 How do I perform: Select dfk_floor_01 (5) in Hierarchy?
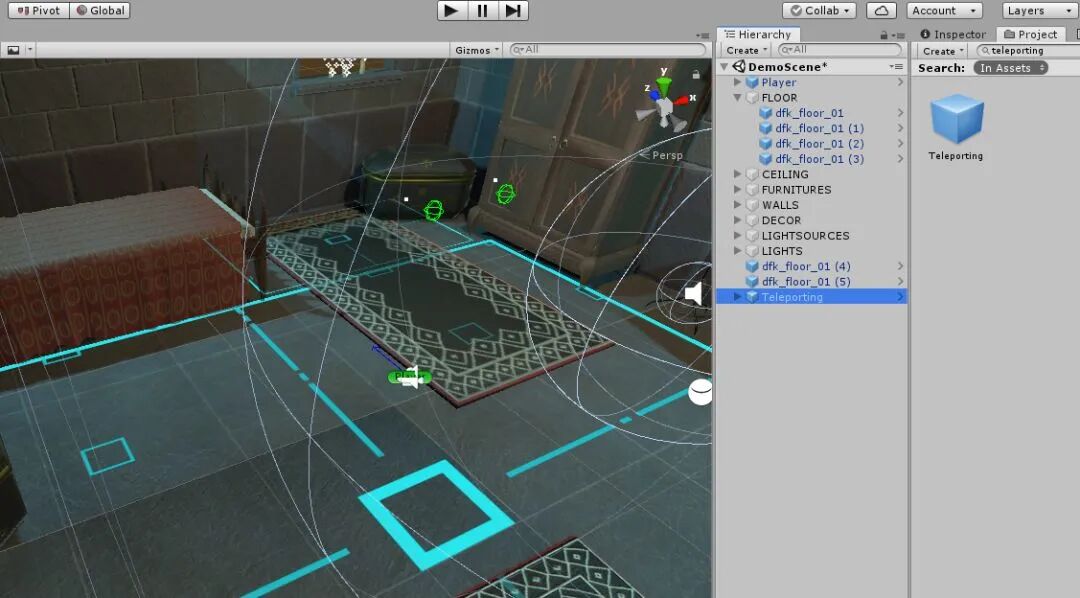pos(806,282)
